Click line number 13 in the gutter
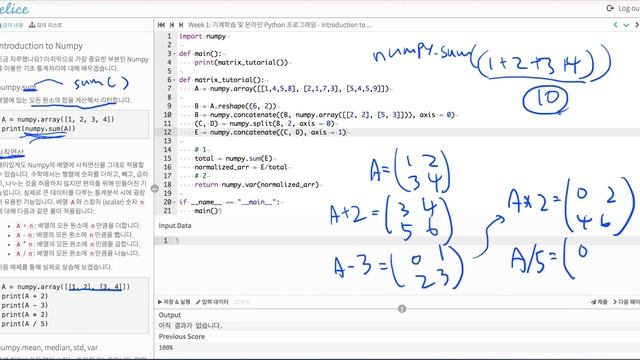Screen dimensions: 640x360 pos(167,141)
